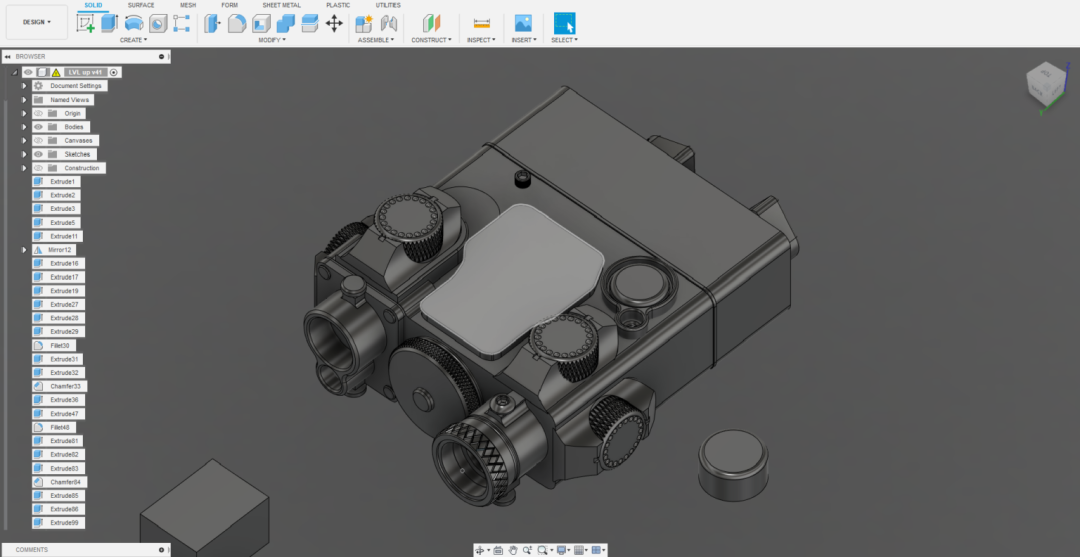Open the Inspect dropdown menu

(x=481, y=40)
